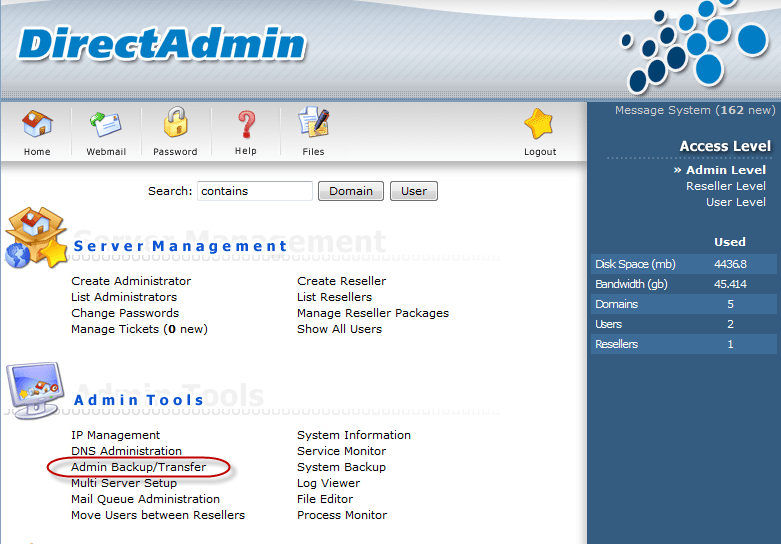
Task: Click the search text input field
Action: point(255,191)
